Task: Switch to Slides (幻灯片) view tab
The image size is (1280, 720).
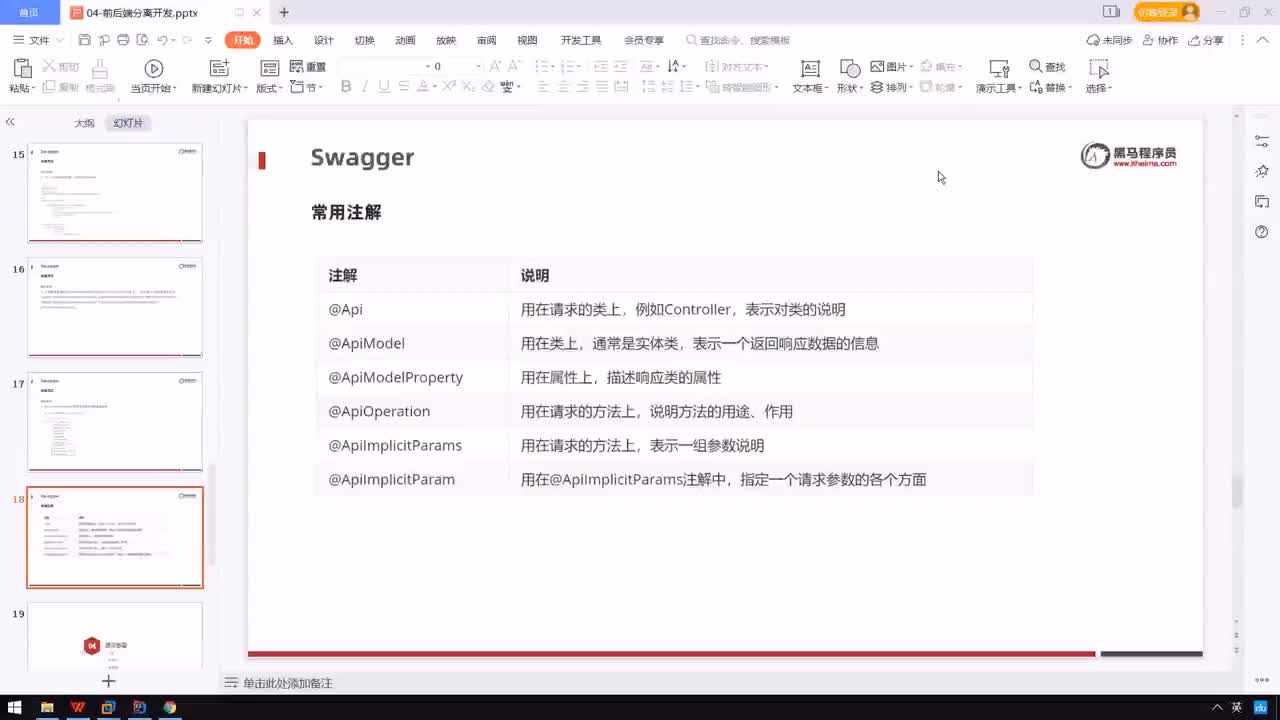Action: coord(128,123)
